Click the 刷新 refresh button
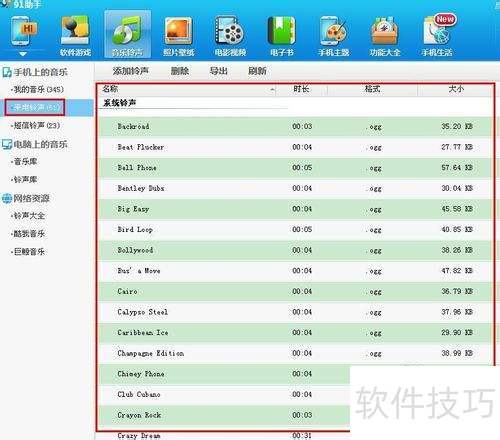This screenshot has height=440, width=500. 257,71
